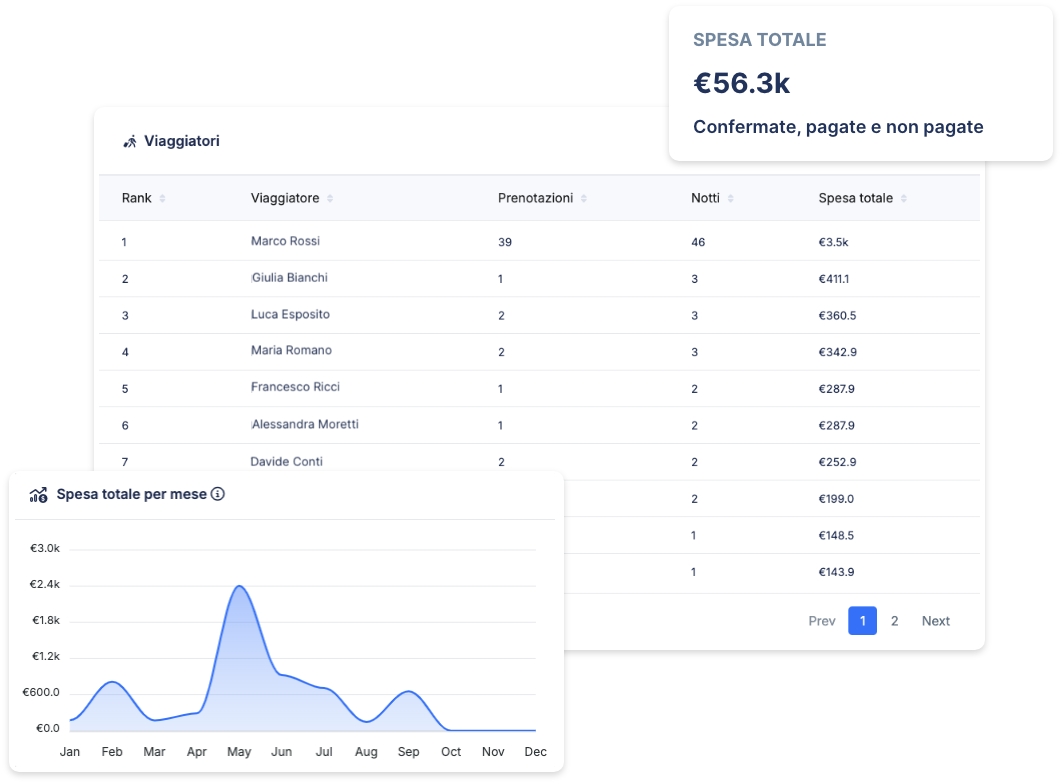Screen dimensions: 1062x784
Task: Select the highlighted page 1 button
Action: [x=862, y=620]
